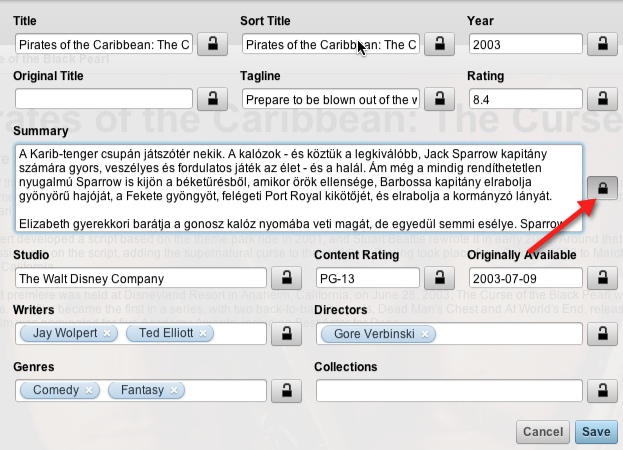Toggle the Rating field lock

tap(602, 98)
